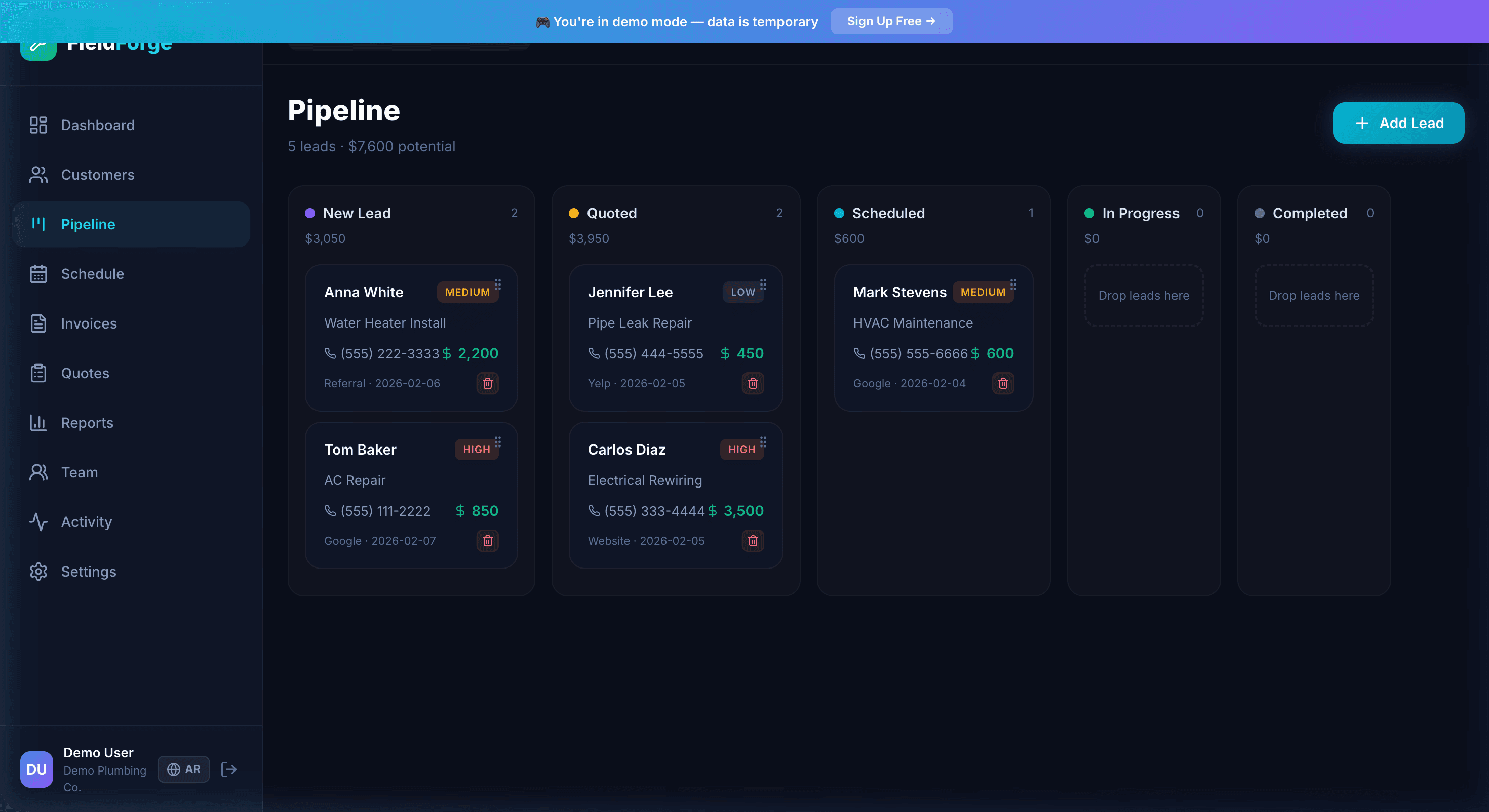
Task: Click the Settings gear icon
Action: pyautogui.click(x=38, y=571)
